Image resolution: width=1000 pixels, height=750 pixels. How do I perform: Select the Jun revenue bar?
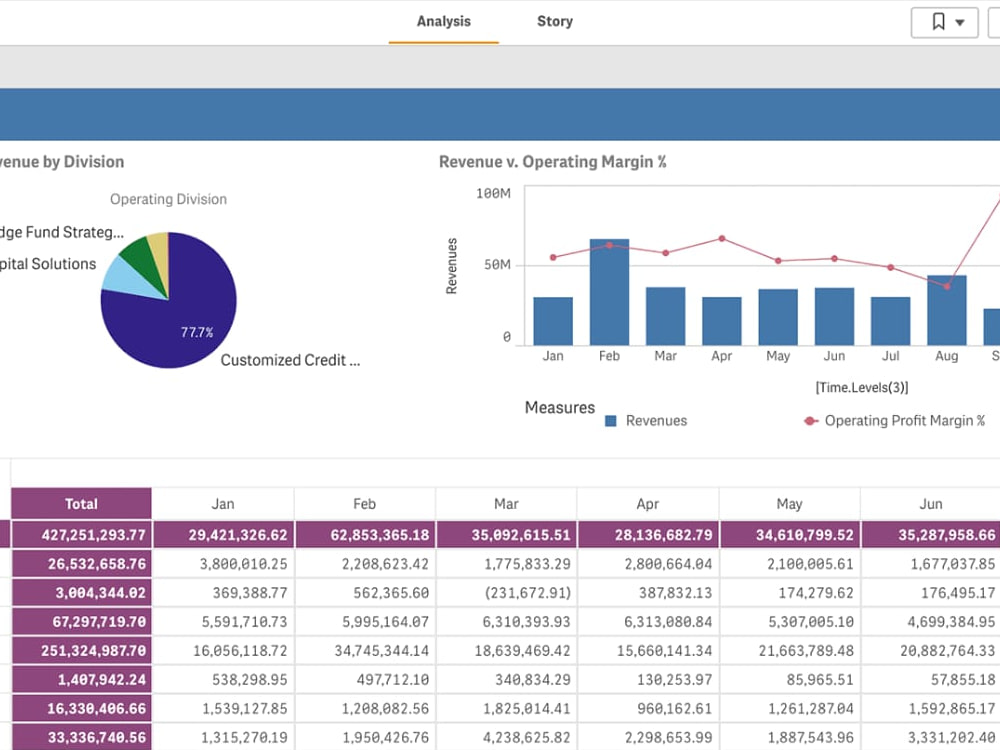pyautogui.click(x=834, y=316)
